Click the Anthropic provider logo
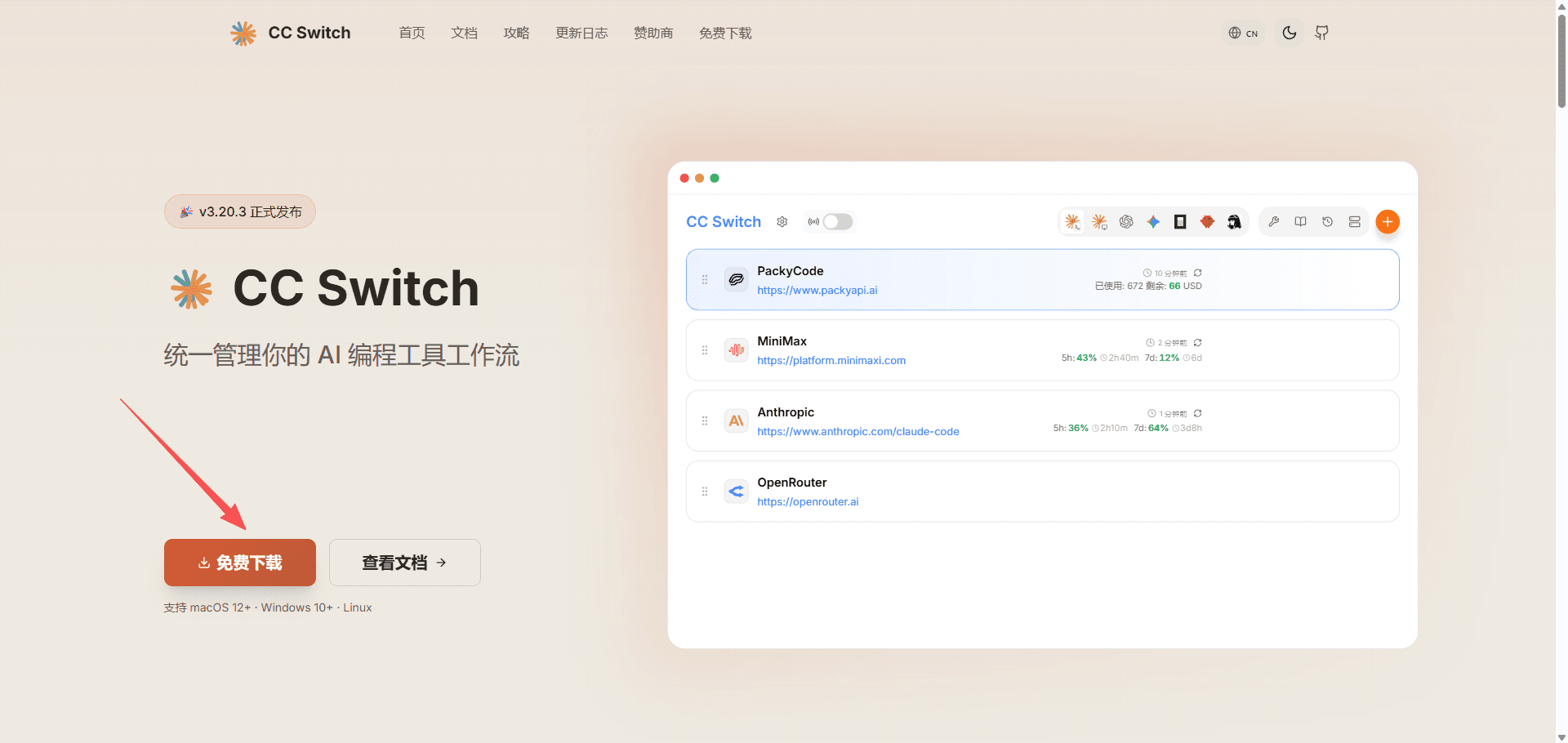Image resolution: width=1568 pixels, height=743 pixels. (736, 420)
